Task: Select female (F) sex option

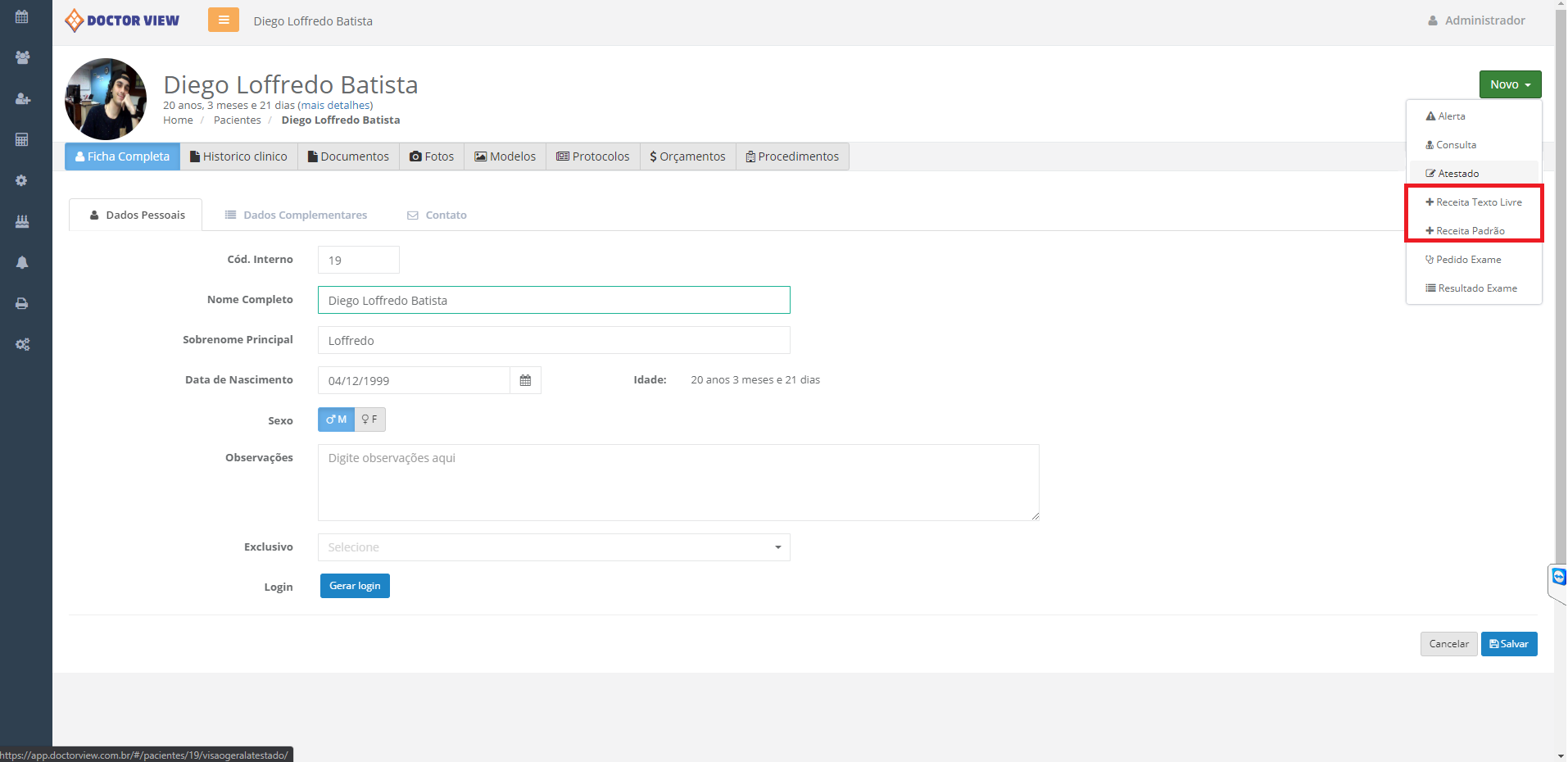Action: [x=369, y=420]
